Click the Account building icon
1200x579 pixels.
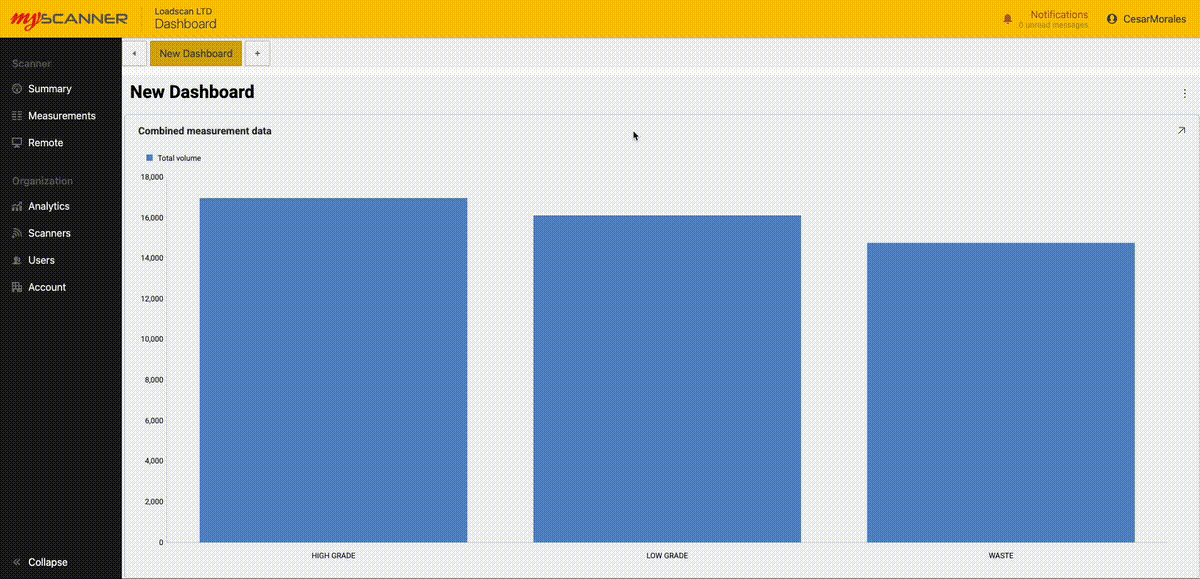pyautogui.click(x=17, y=287)
